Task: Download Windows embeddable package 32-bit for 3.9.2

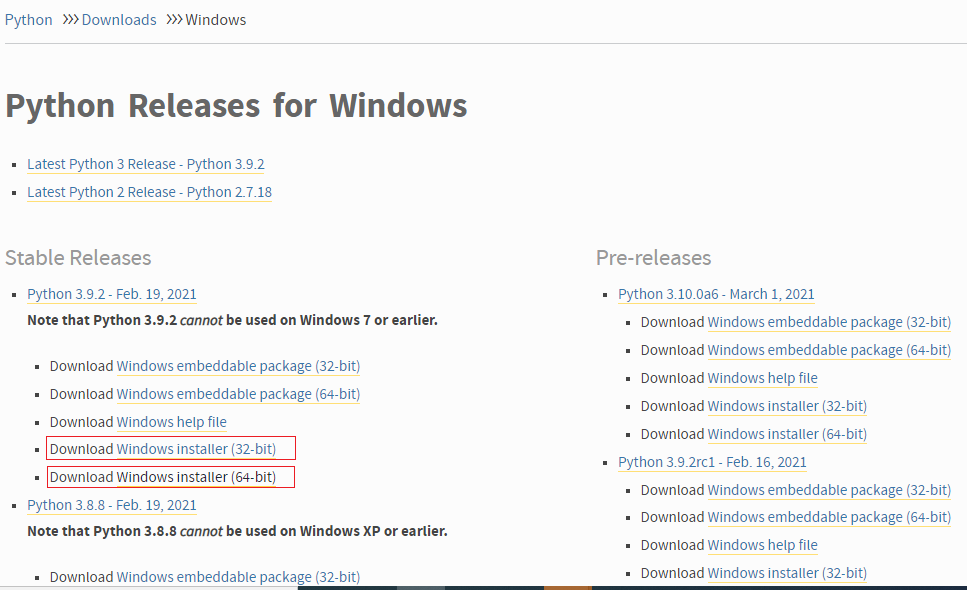Action: coord(238,365)
